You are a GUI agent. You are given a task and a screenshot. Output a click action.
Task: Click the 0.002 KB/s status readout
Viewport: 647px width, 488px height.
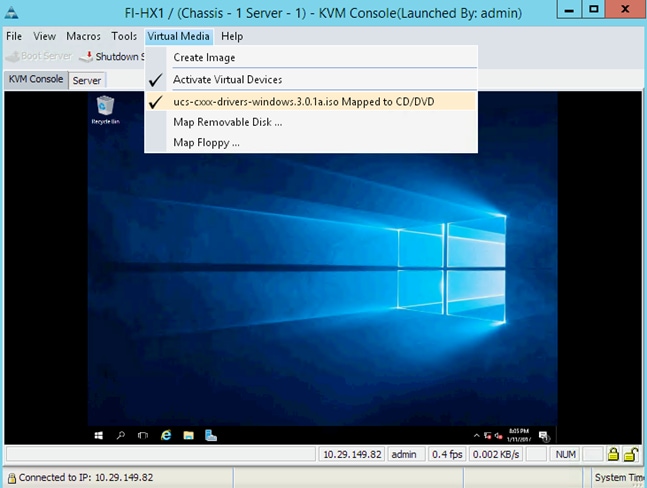[x=496, y=455]
